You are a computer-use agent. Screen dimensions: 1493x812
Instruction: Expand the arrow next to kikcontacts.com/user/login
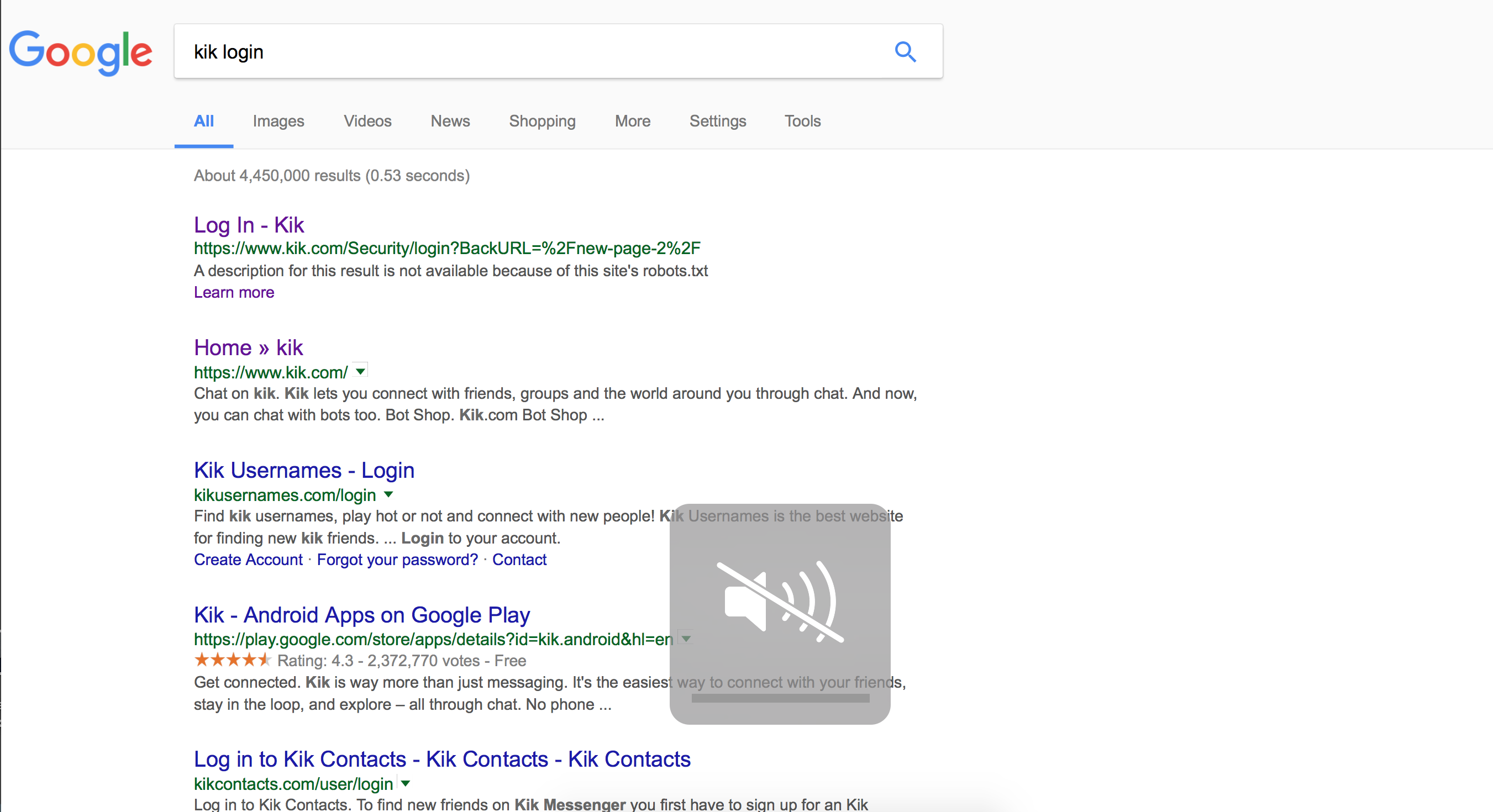pos(405,784)
